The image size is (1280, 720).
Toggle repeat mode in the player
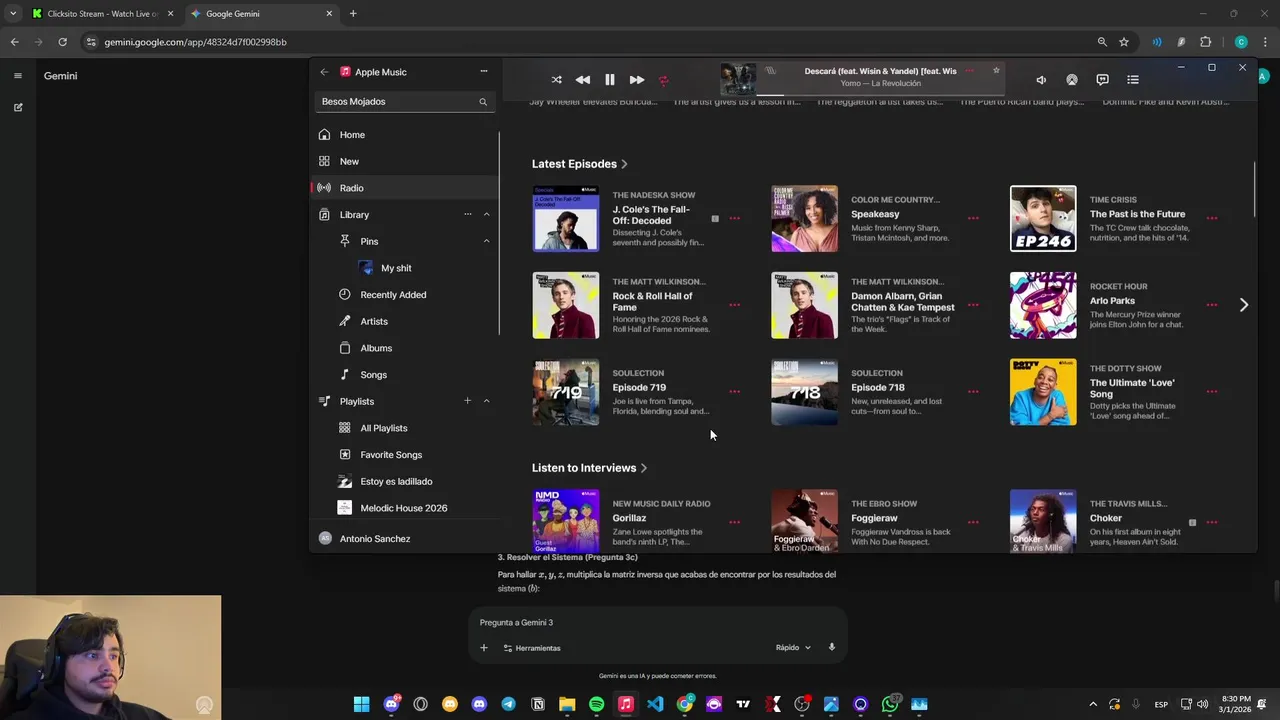[663, 80]
